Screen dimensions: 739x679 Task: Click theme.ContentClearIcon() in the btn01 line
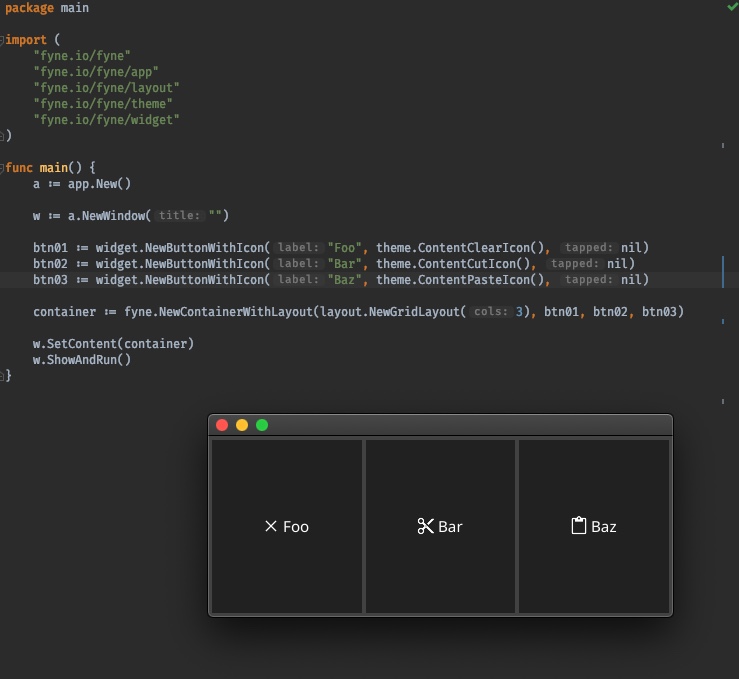coord(460,248)
